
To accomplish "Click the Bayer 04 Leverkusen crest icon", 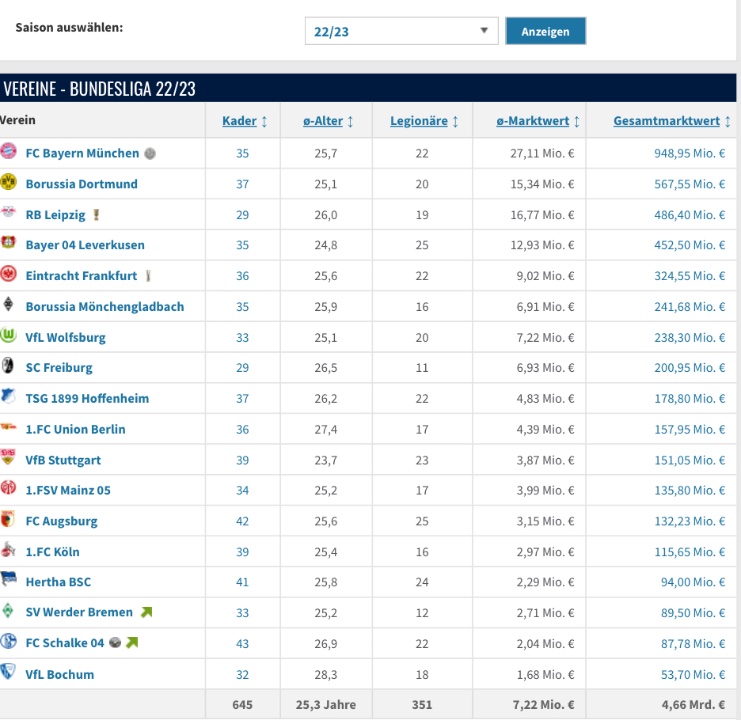I will (9, 244).
